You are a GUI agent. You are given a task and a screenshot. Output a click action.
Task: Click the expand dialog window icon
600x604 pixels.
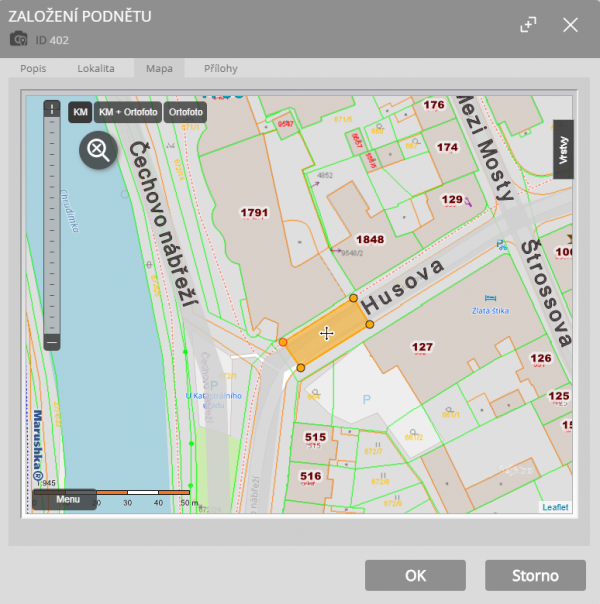528,26
